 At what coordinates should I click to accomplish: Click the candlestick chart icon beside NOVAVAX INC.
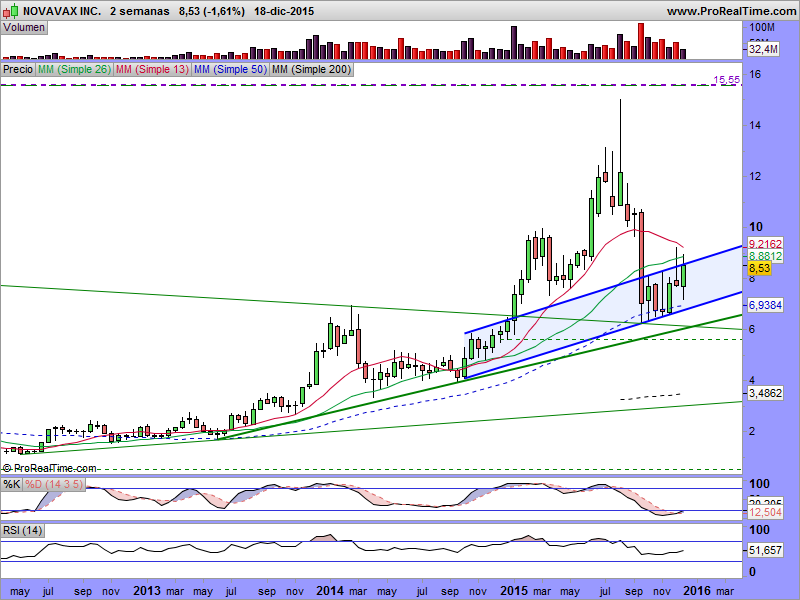(11, 10)
